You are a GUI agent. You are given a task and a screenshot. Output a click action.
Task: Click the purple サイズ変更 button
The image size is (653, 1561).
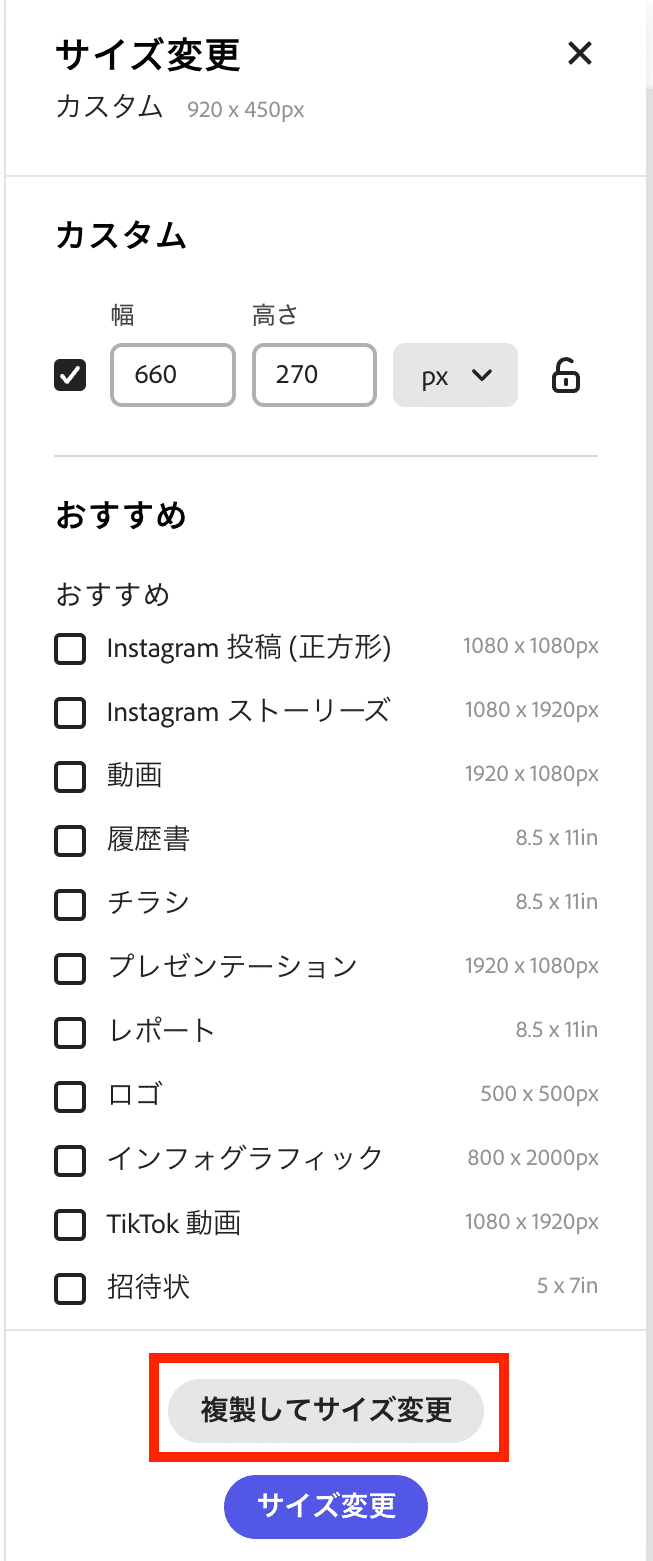pos(326,1506)
